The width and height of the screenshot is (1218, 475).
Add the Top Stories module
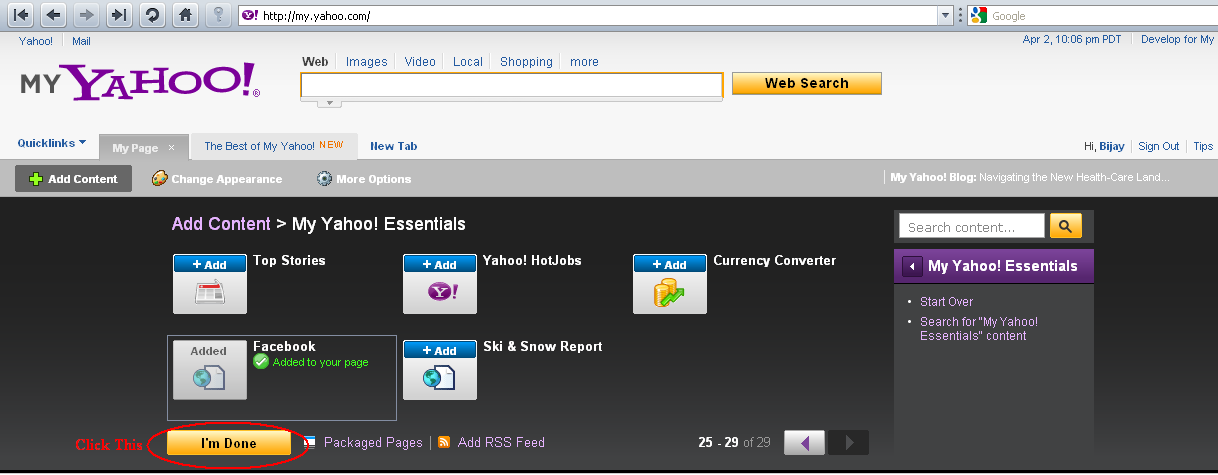click(210, 264)
